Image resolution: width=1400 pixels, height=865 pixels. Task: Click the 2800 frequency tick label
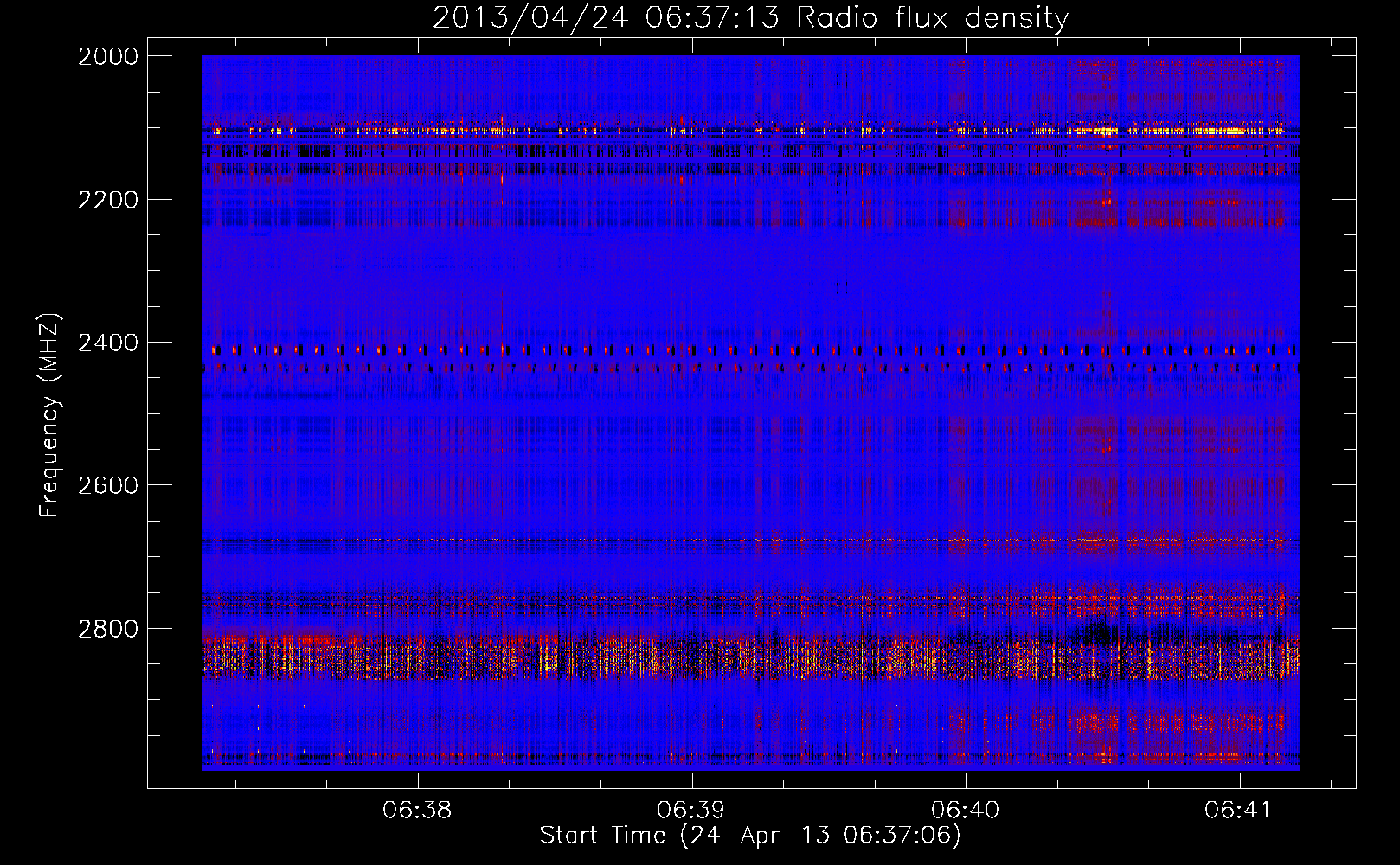(108, 629)
